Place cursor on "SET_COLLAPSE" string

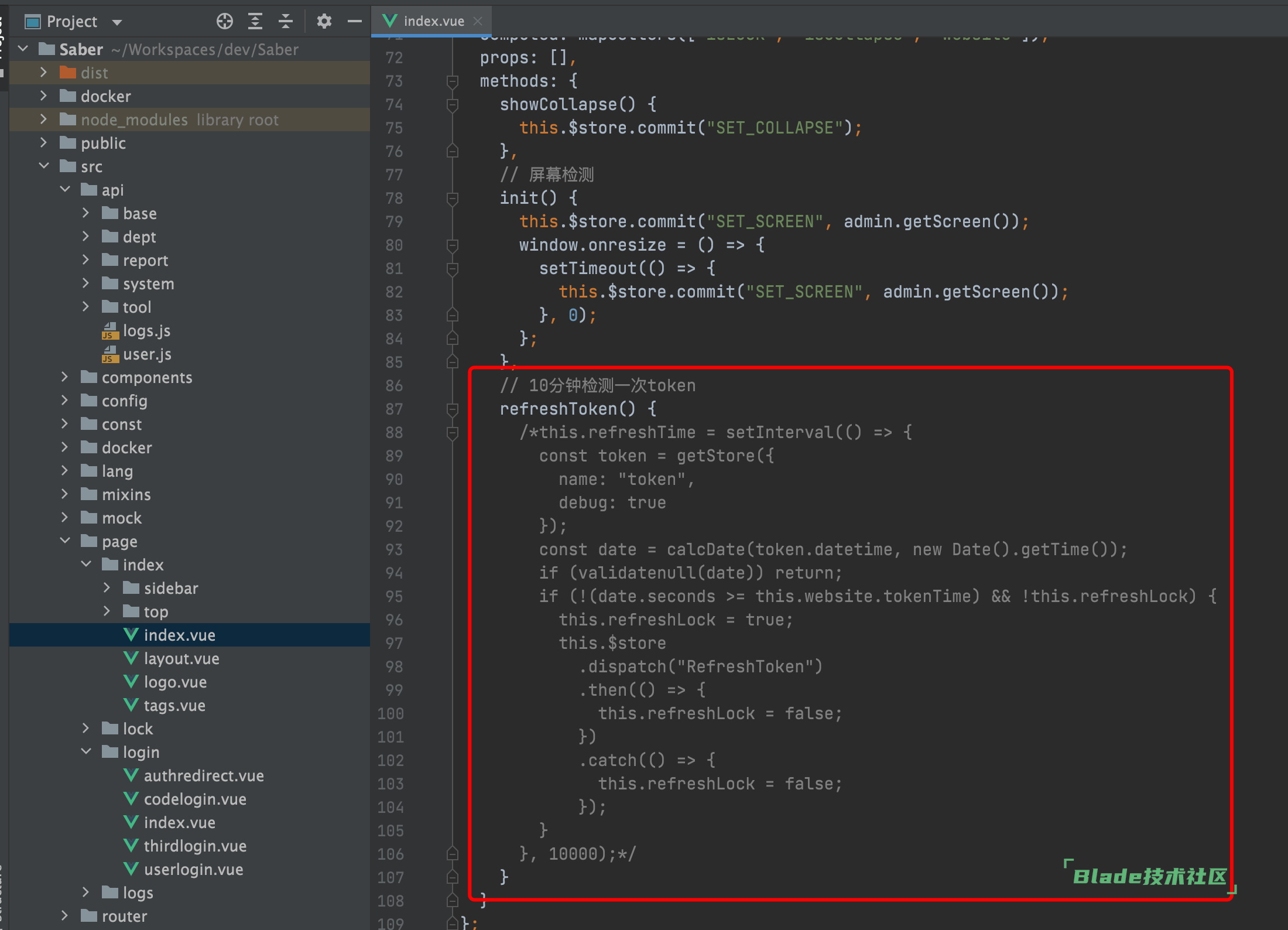(x=775, y=128)
